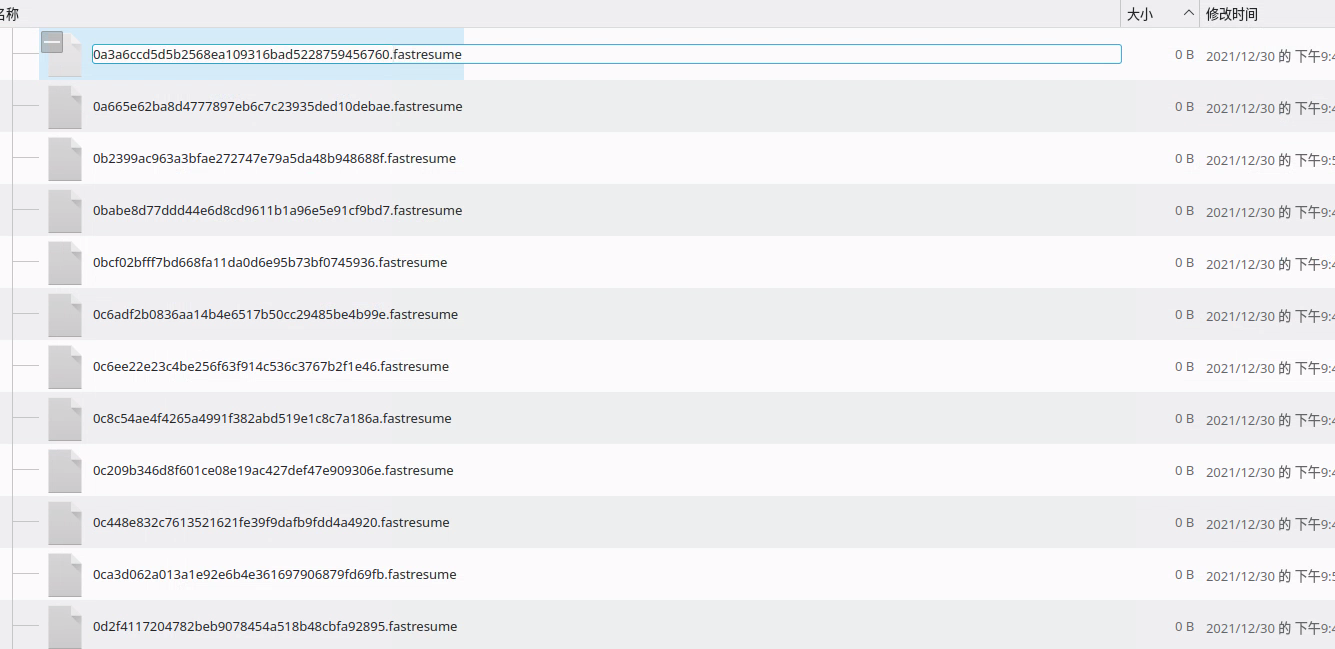Screen dimensions: 1335x649
Task: Click the 名称 column header
Action: click(14, 14)
